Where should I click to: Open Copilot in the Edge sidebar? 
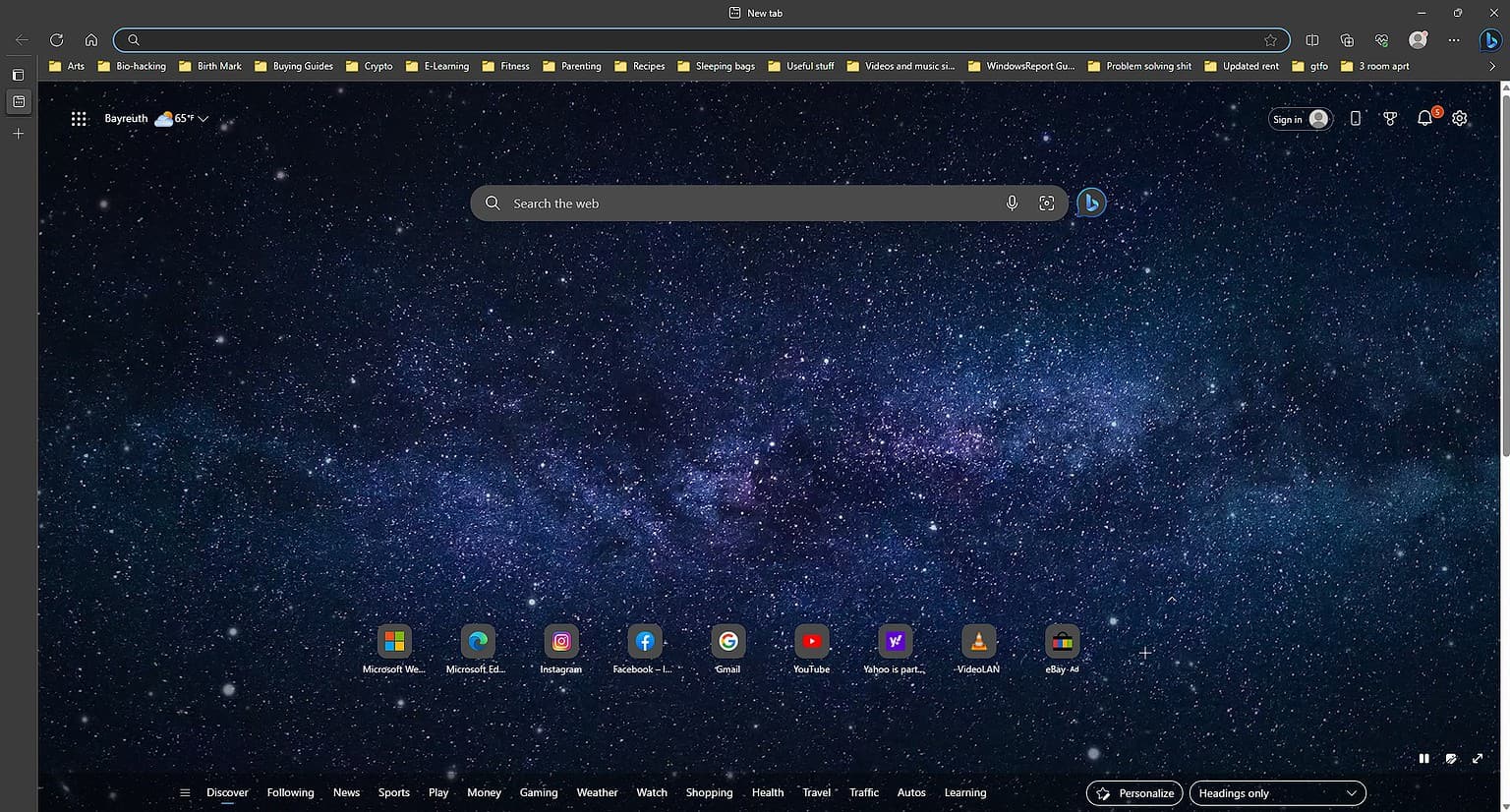pos(1490,39)
